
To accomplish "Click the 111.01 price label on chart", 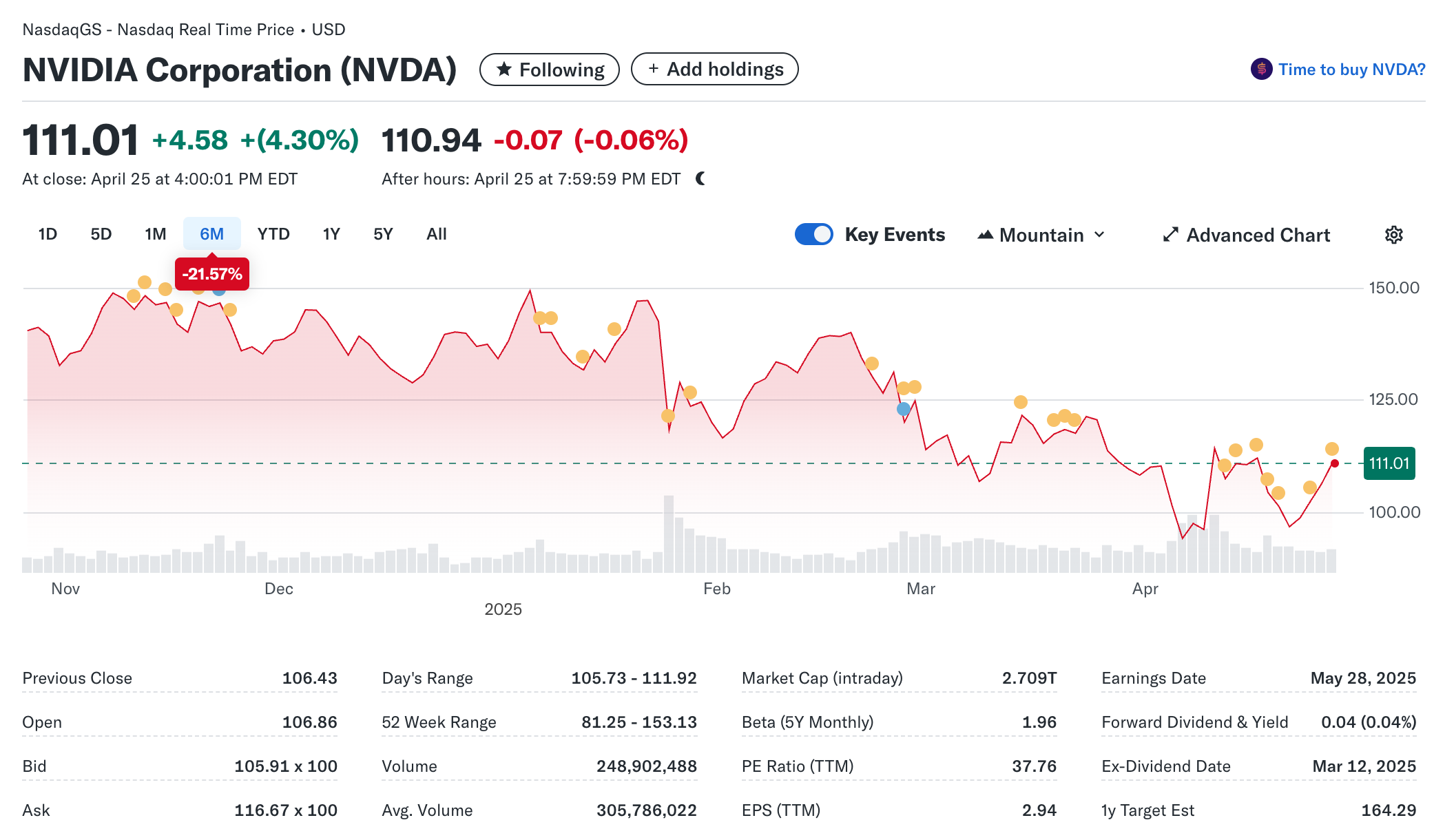I will [1389, 463].
